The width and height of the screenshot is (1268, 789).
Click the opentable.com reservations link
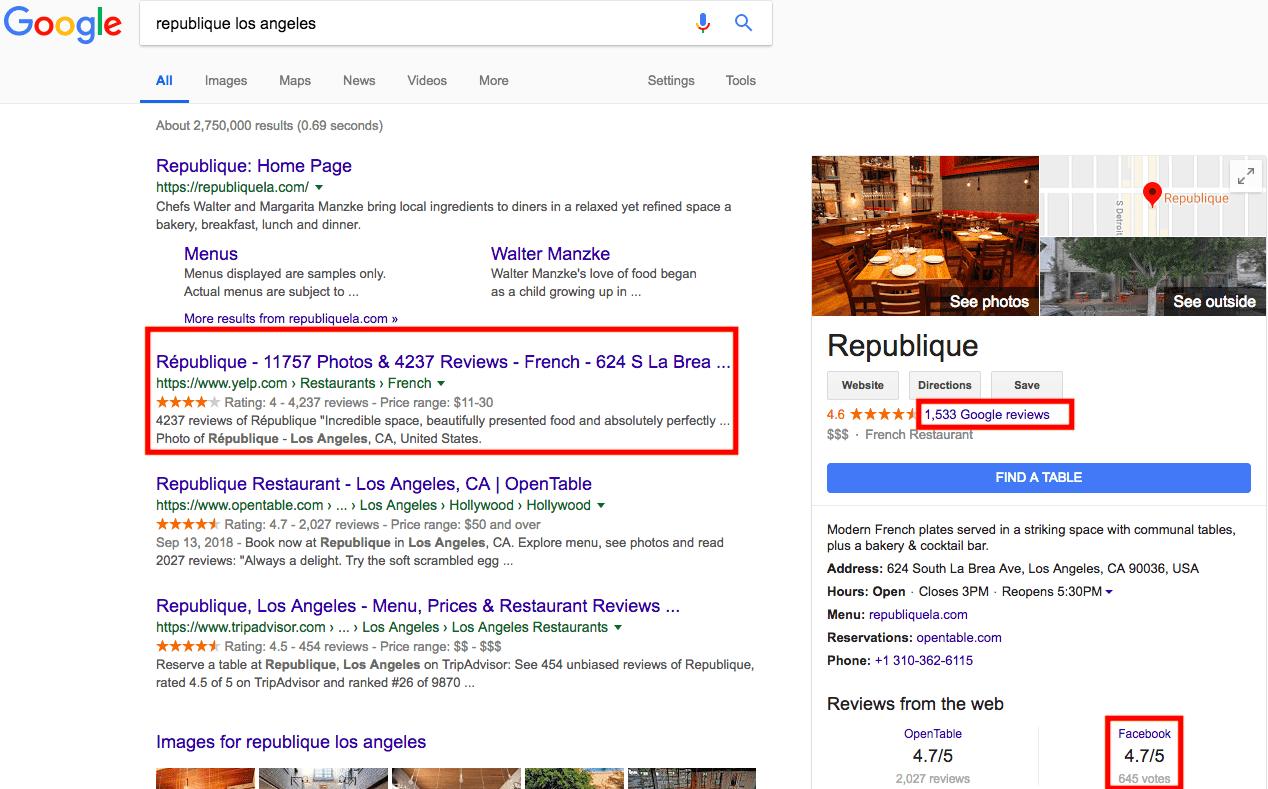coord(959,638)
